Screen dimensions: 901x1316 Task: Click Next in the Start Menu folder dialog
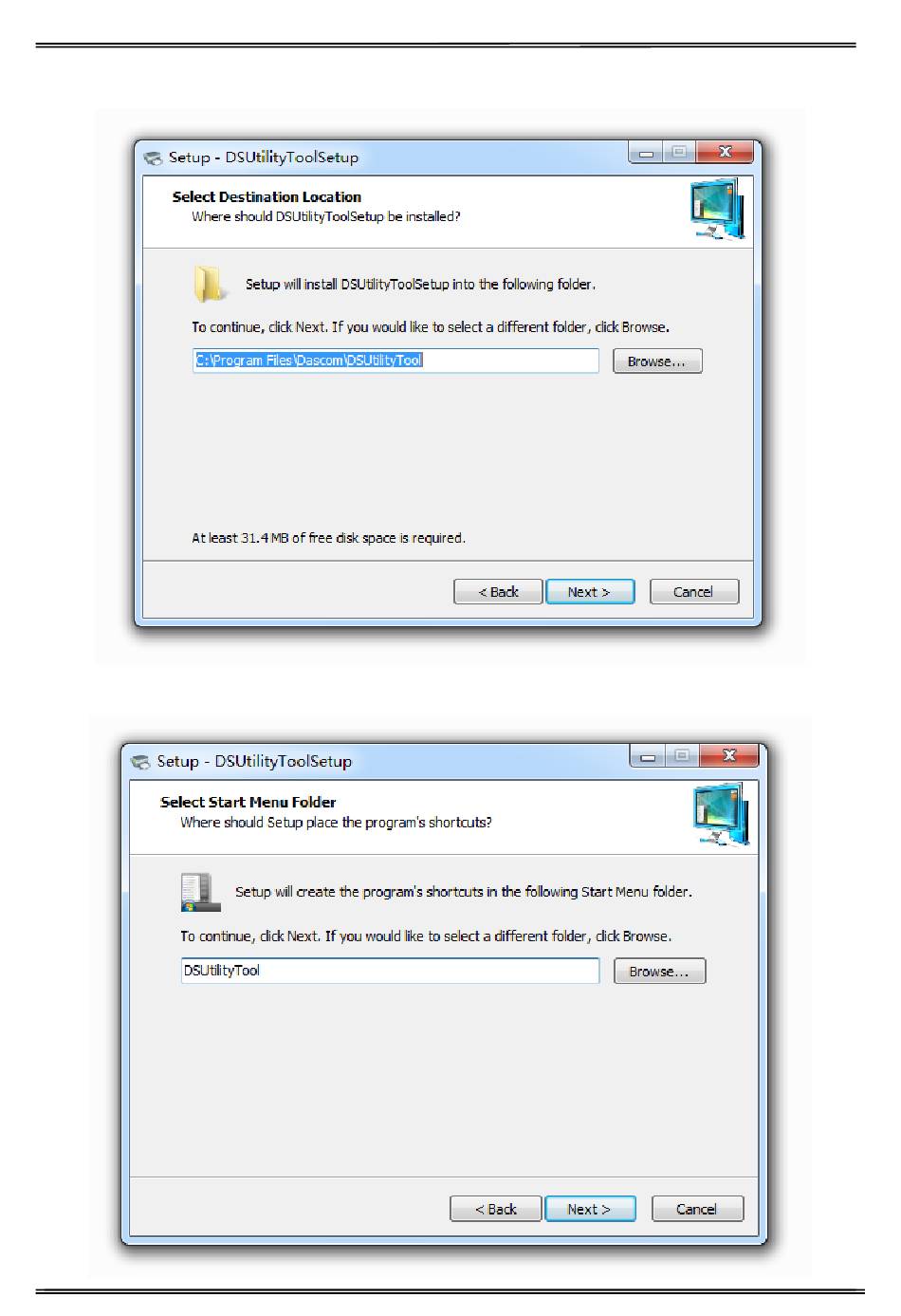pos(590,1209)
